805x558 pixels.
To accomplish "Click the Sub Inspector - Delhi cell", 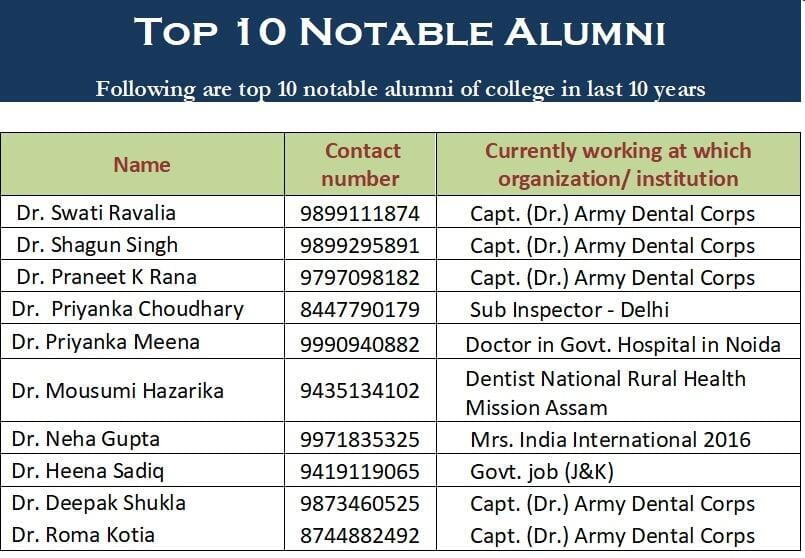I will click(x=618, y=309).
